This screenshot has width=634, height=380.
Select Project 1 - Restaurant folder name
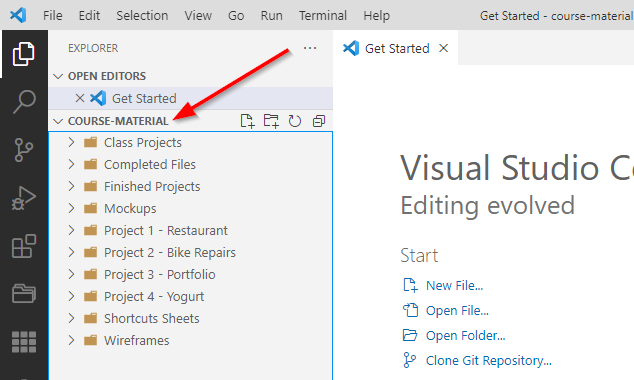[x=166, y=230]
